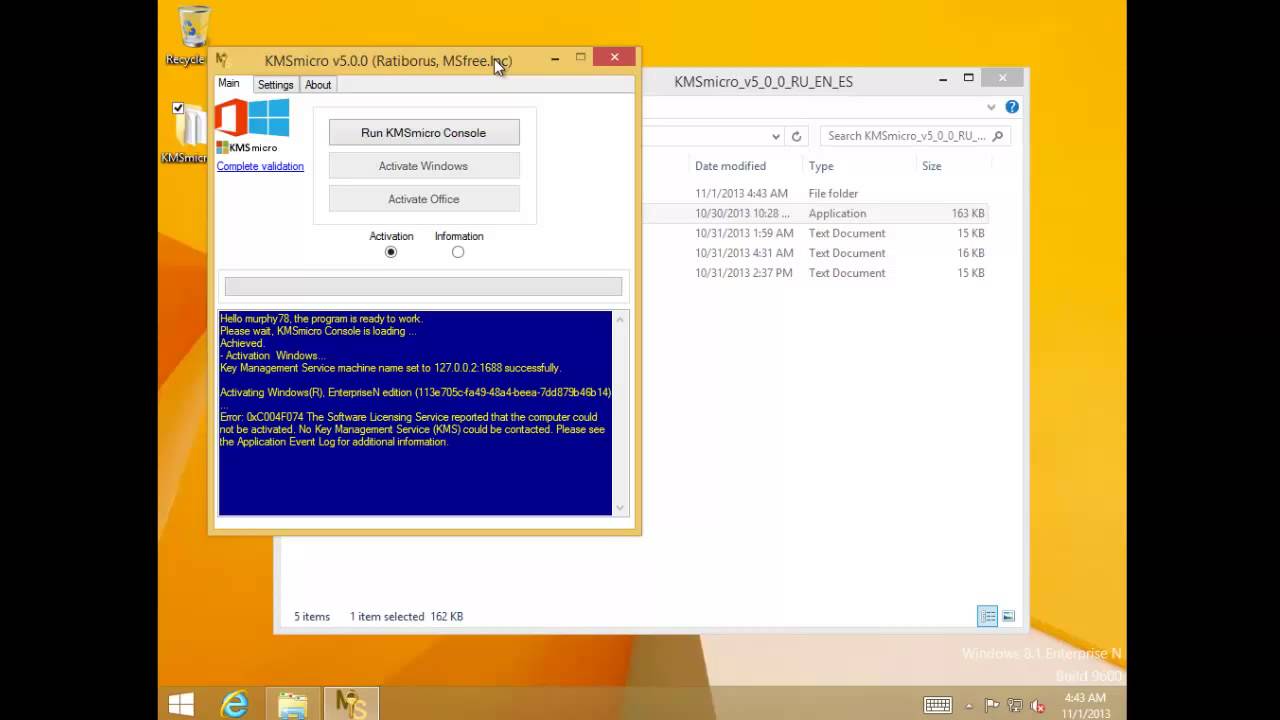Image resolution: width=1280 pixels, height=720 pixels.
Task: Click the KMSmicro taskbar button
Action: pos(351,705)
